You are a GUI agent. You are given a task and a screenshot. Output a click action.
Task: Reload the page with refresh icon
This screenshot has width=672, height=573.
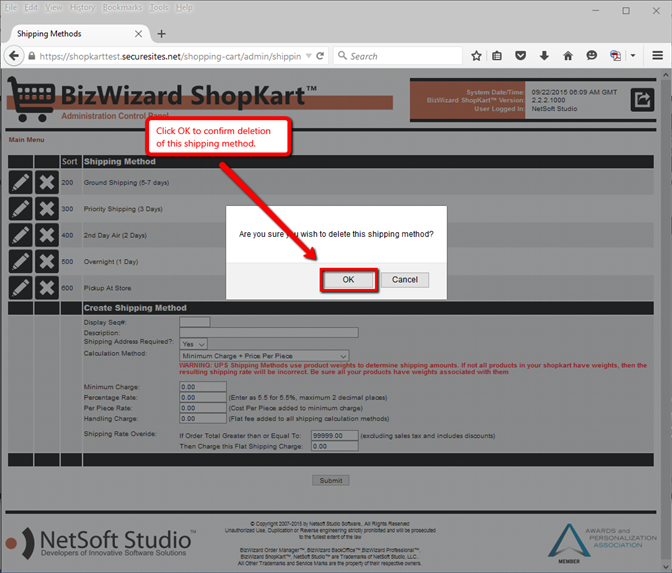click(x=320, y=56)
